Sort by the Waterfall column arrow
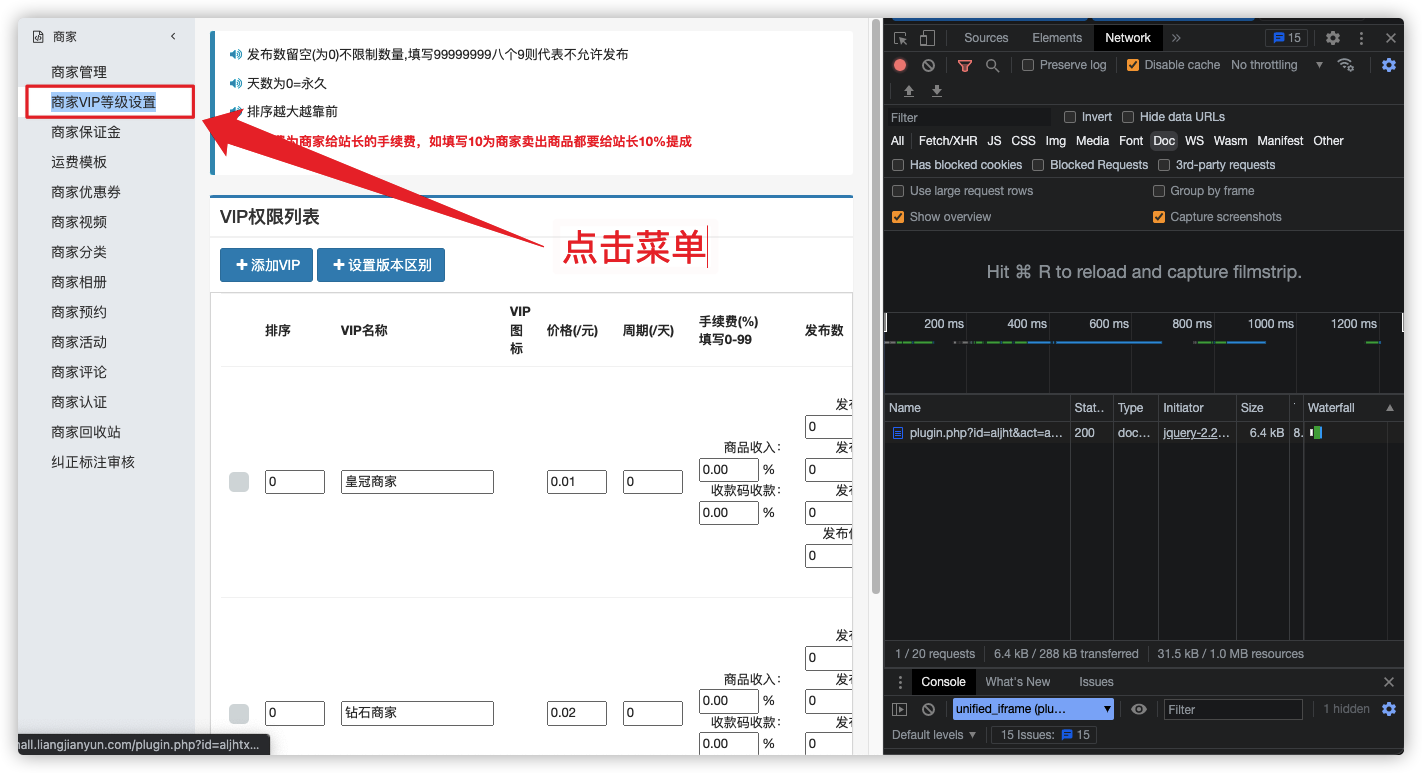 click(x=1390, y=408)
